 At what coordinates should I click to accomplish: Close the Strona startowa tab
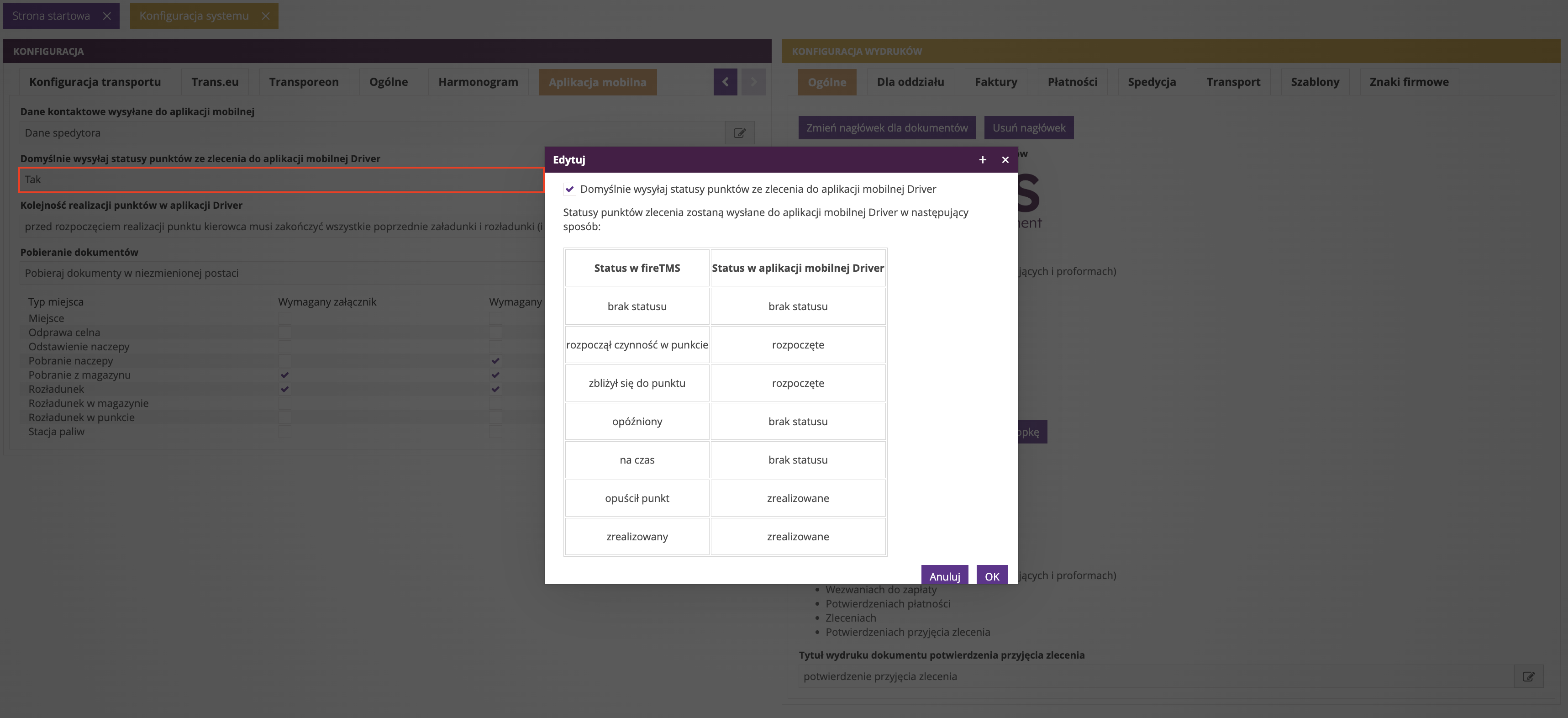[107, 16]
